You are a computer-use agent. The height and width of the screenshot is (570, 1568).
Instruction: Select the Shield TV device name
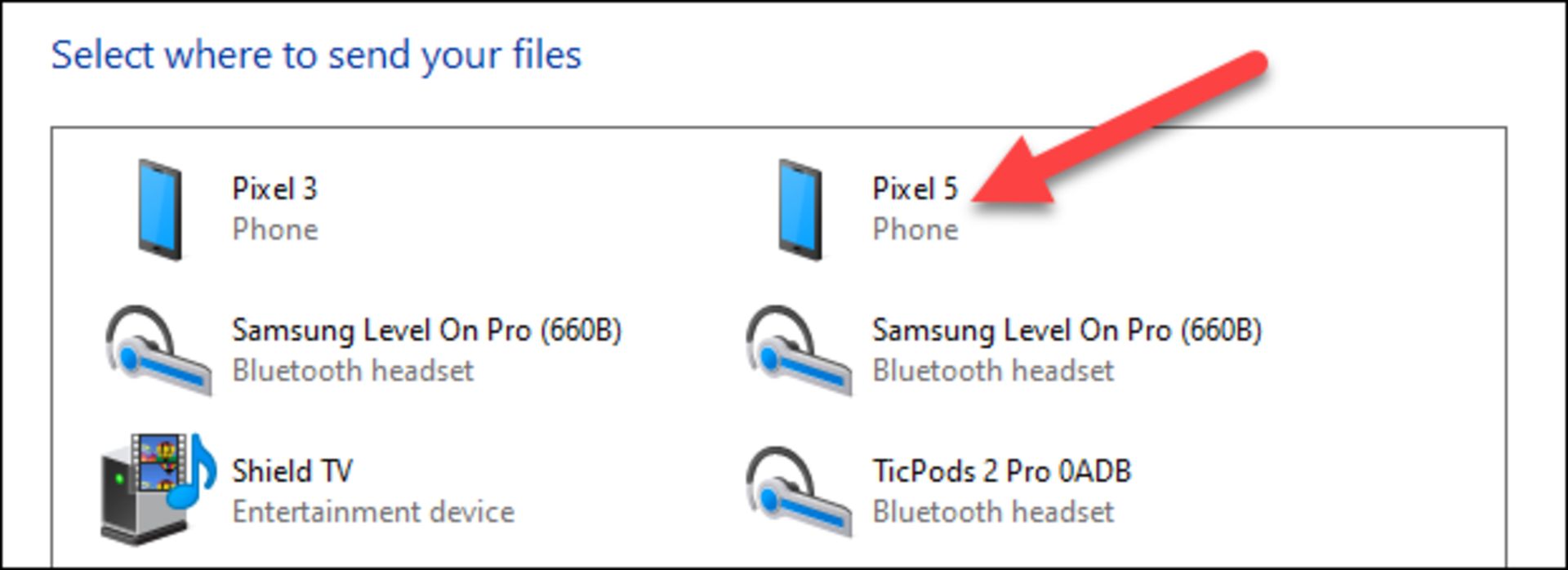pos(292,471)
